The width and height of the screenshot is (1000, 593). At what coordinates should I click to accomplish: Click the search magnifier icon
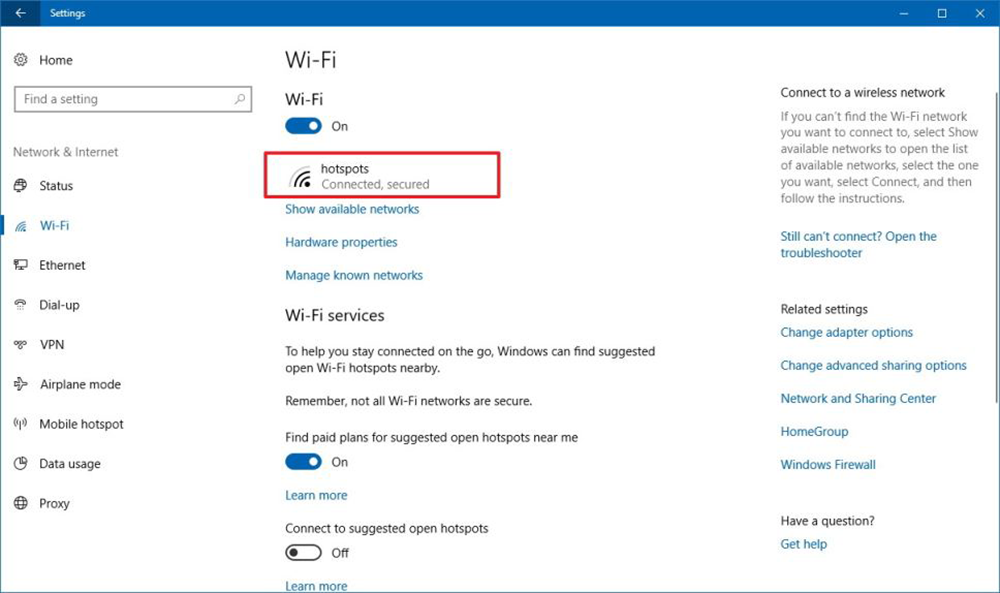tap(240, 99)
